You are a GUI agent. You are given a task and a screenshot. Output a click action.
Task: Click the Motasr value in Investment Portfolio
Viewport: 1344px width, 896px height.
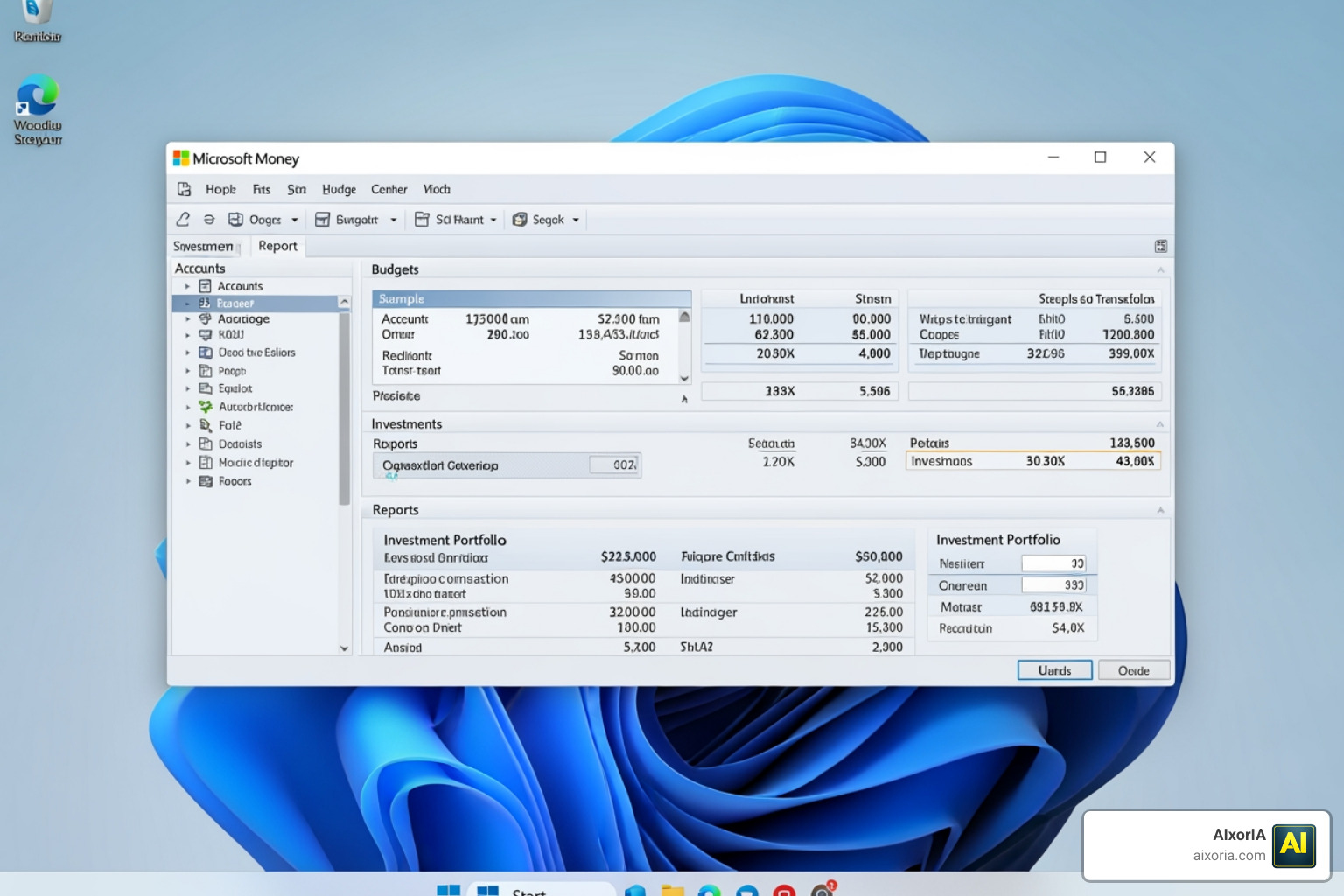1056,606
